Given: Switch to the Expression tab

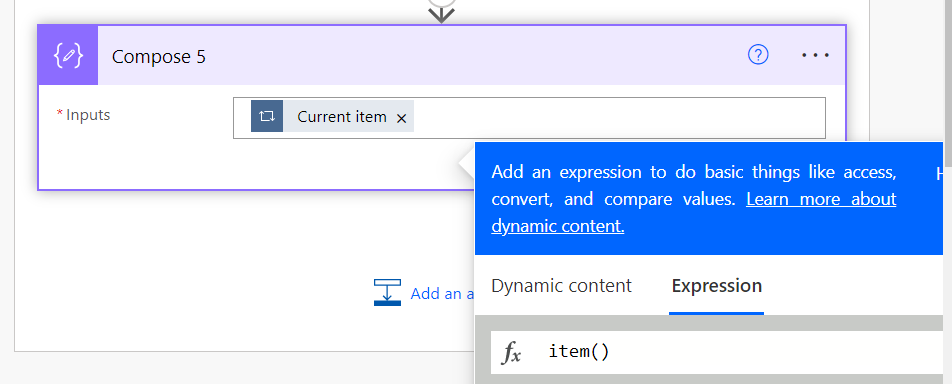Looking at the screenshot, I should click(716, 286).
